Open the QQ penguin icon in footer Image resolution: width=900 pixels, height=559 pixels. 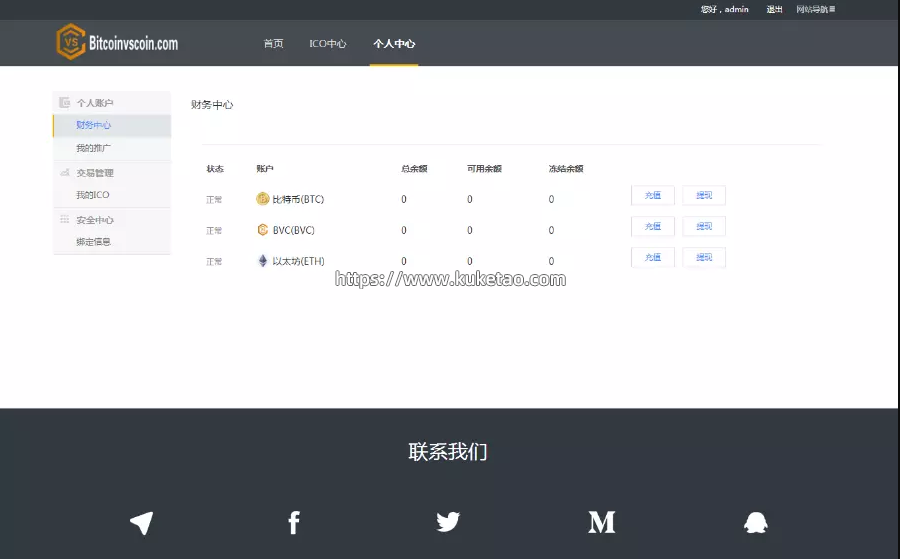coord(755,522)
